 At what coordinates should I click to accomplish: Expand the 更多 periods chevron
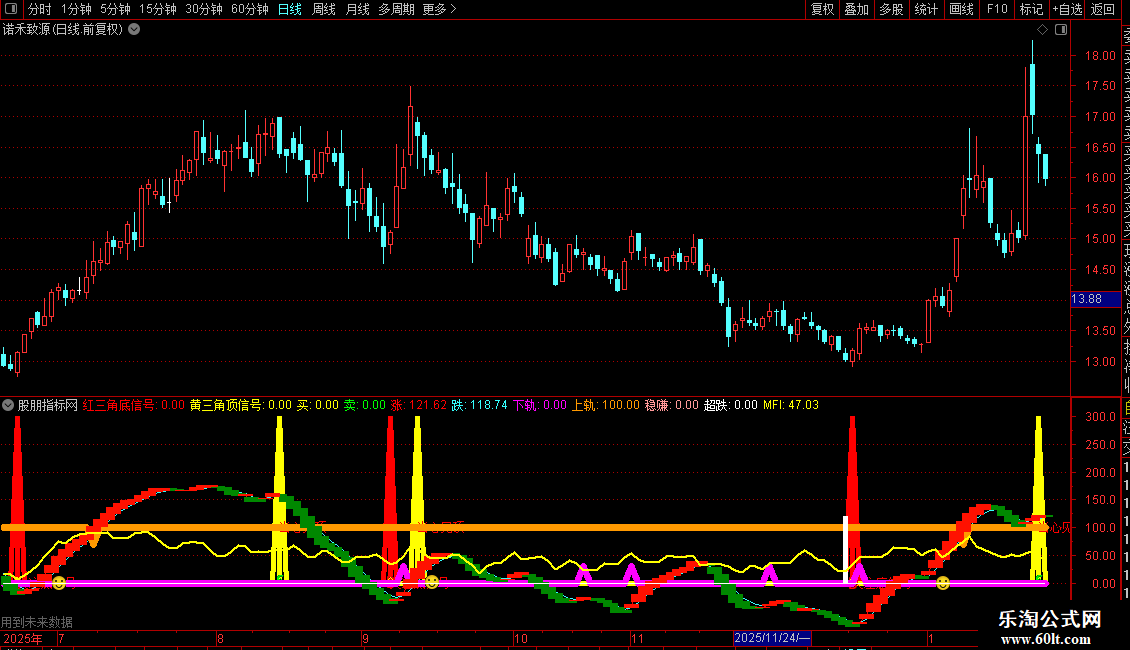pyautogui.click(x=453, y=9)
